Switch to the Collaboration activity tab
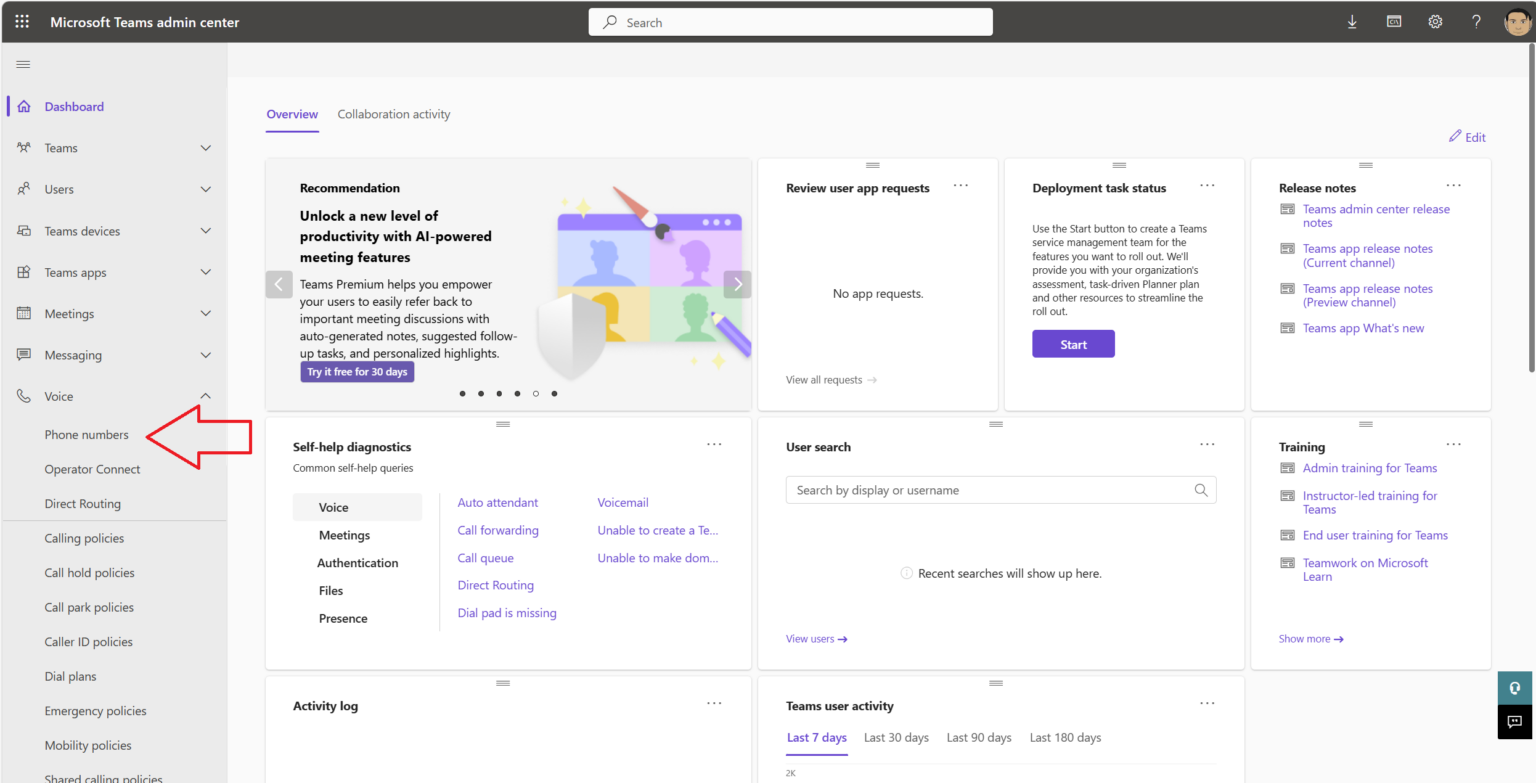This screenshot has height=783, width=1536. (x=394, y=114)
